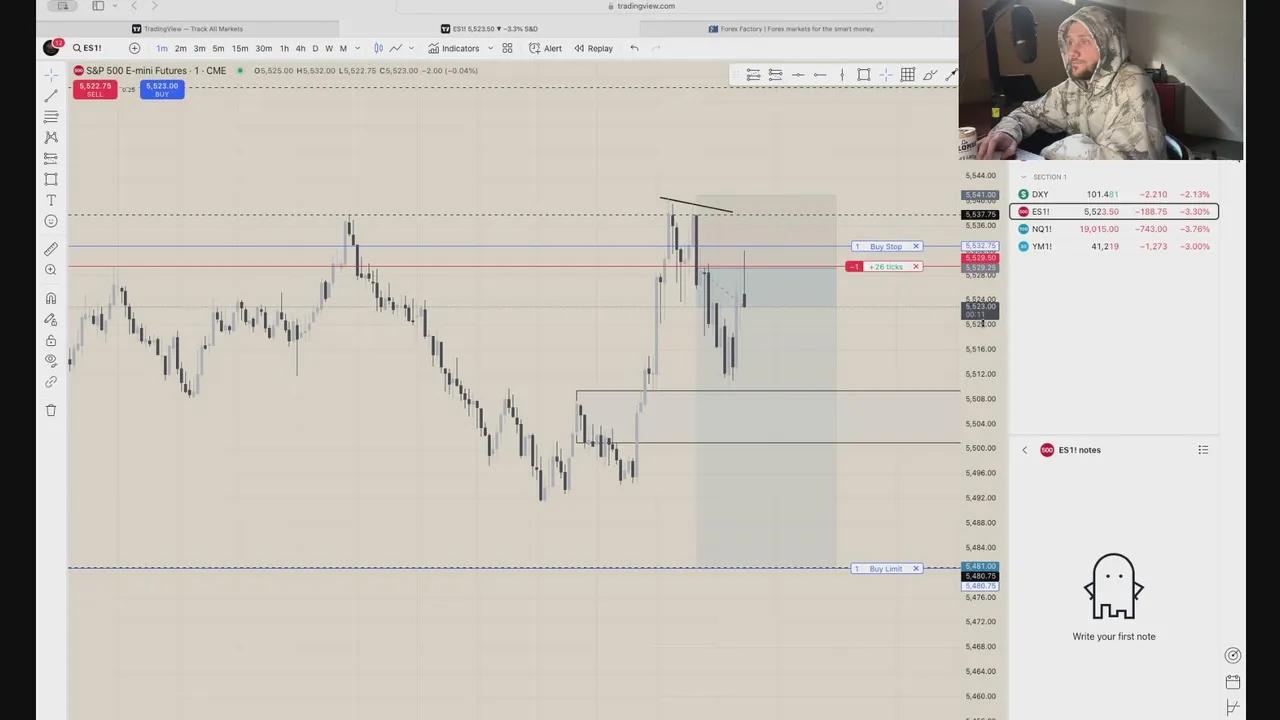Open the Indicators menu button
This screenshot has width=1280, height=720.
(453, 48)
